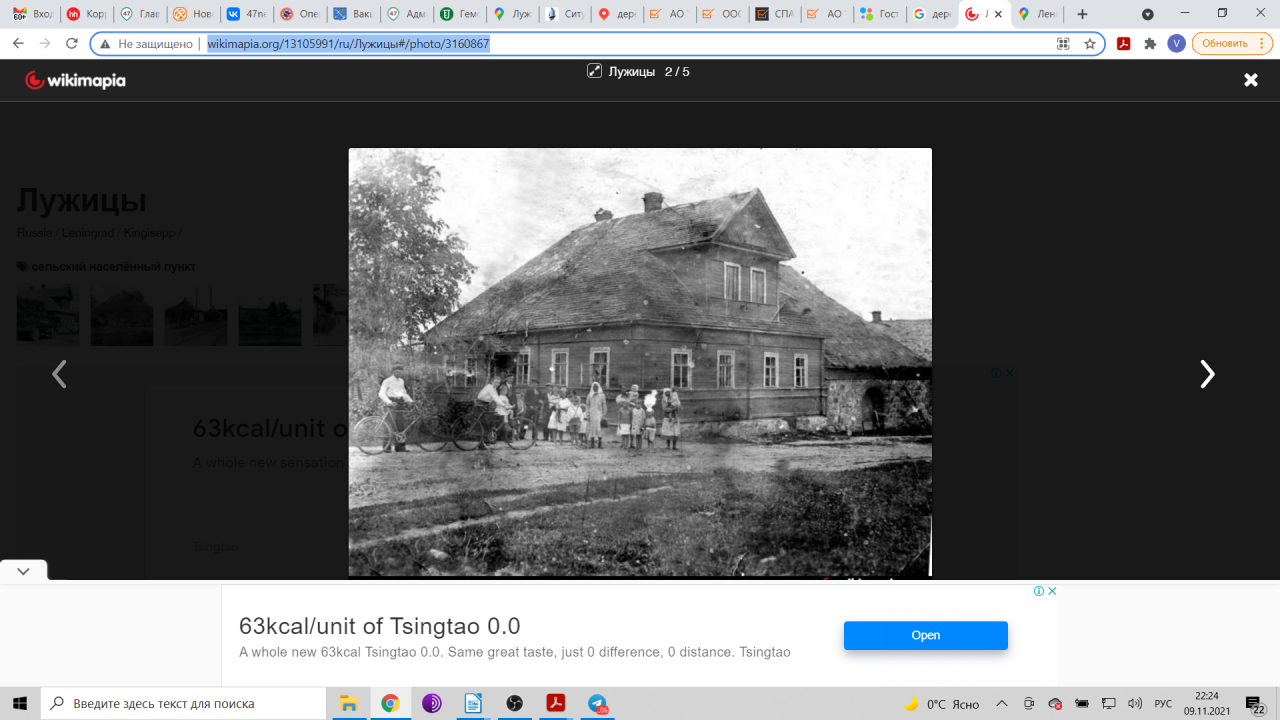Switch to the Google Maps Лен tab
Image resolution: width=1280 pixels, height=720 pixels.
coord(1037,14)
